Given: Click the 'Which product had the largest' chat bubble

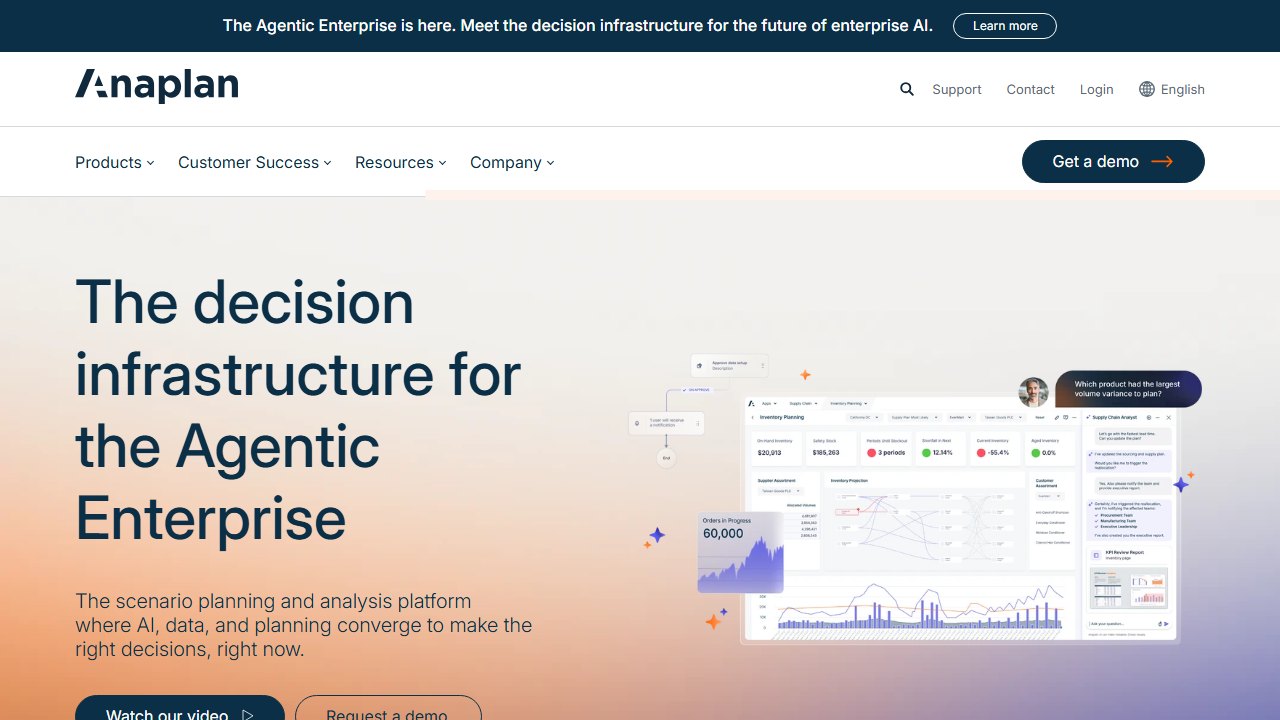Looking at the screenshot, I should (1128, 389).
